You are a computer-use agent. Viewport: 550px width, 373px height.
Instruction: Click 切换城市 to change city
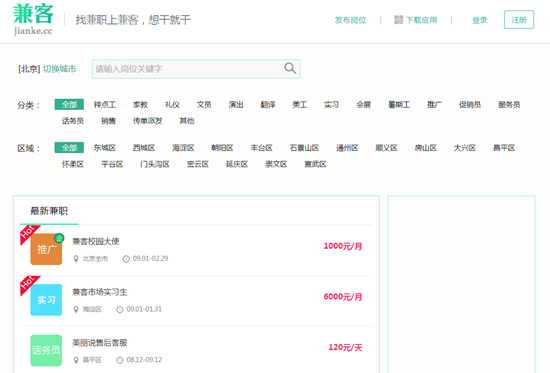pos(60,69)
